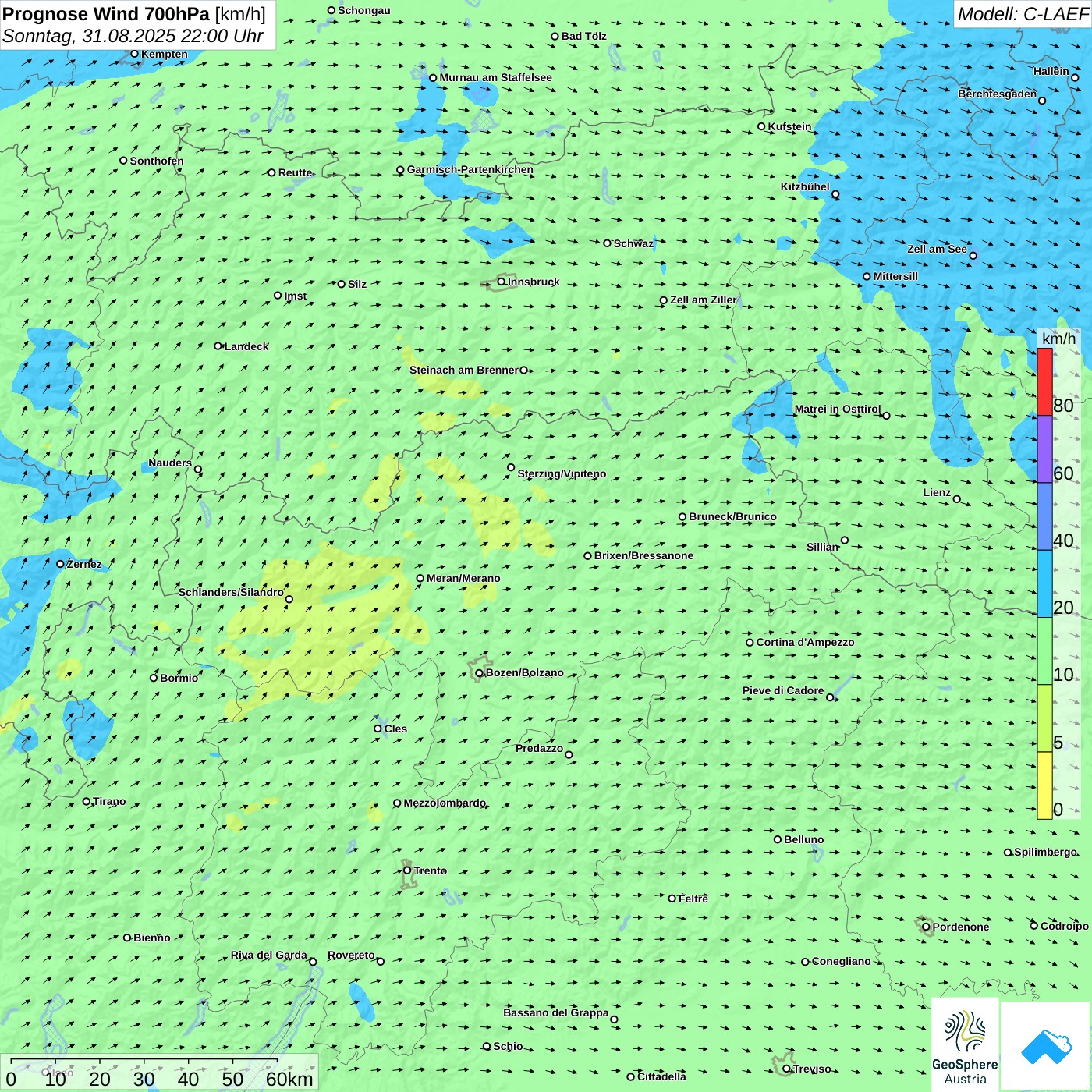Click the Trento city marker
Screen dimensions: 1092x1092
[x=407, y=870]
